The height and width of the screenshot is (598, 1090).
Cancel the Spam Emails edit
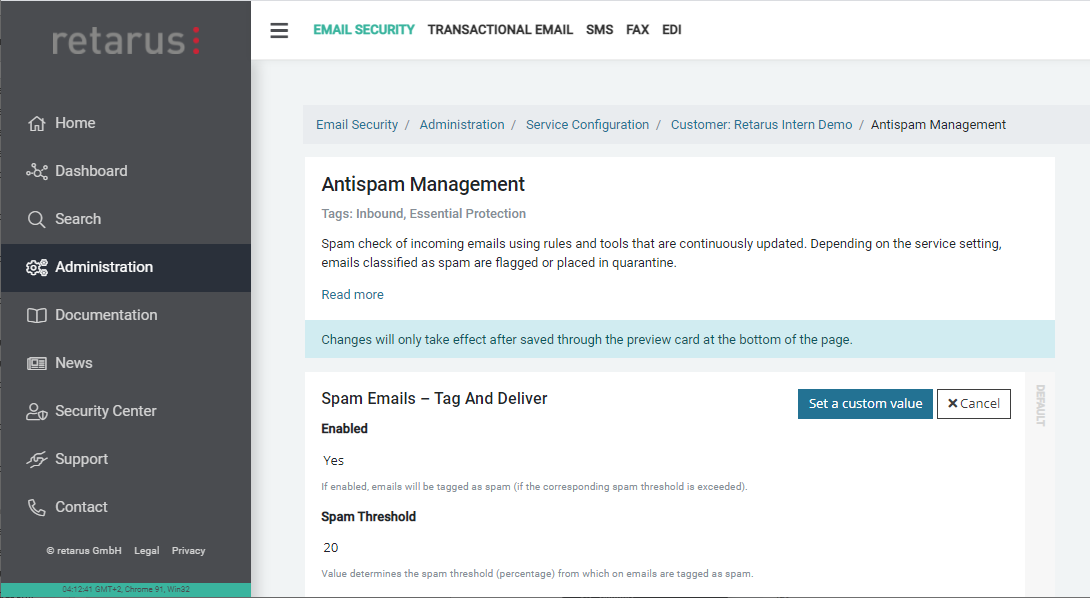(x=973, y=404)
